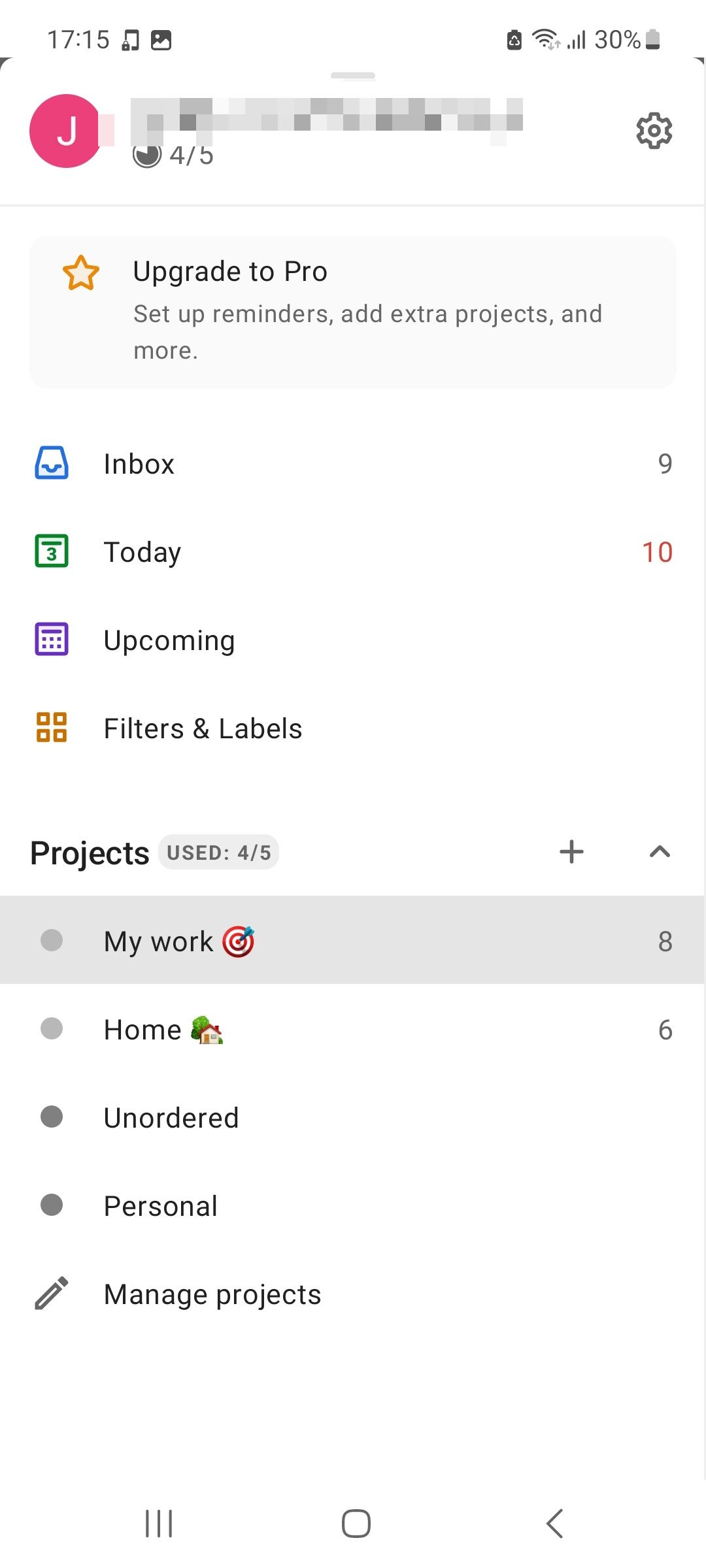The height and width of the screenshot is (1568, 706).
Task: Tap the orange star Upgrade icon
Action: pos(81,272)
